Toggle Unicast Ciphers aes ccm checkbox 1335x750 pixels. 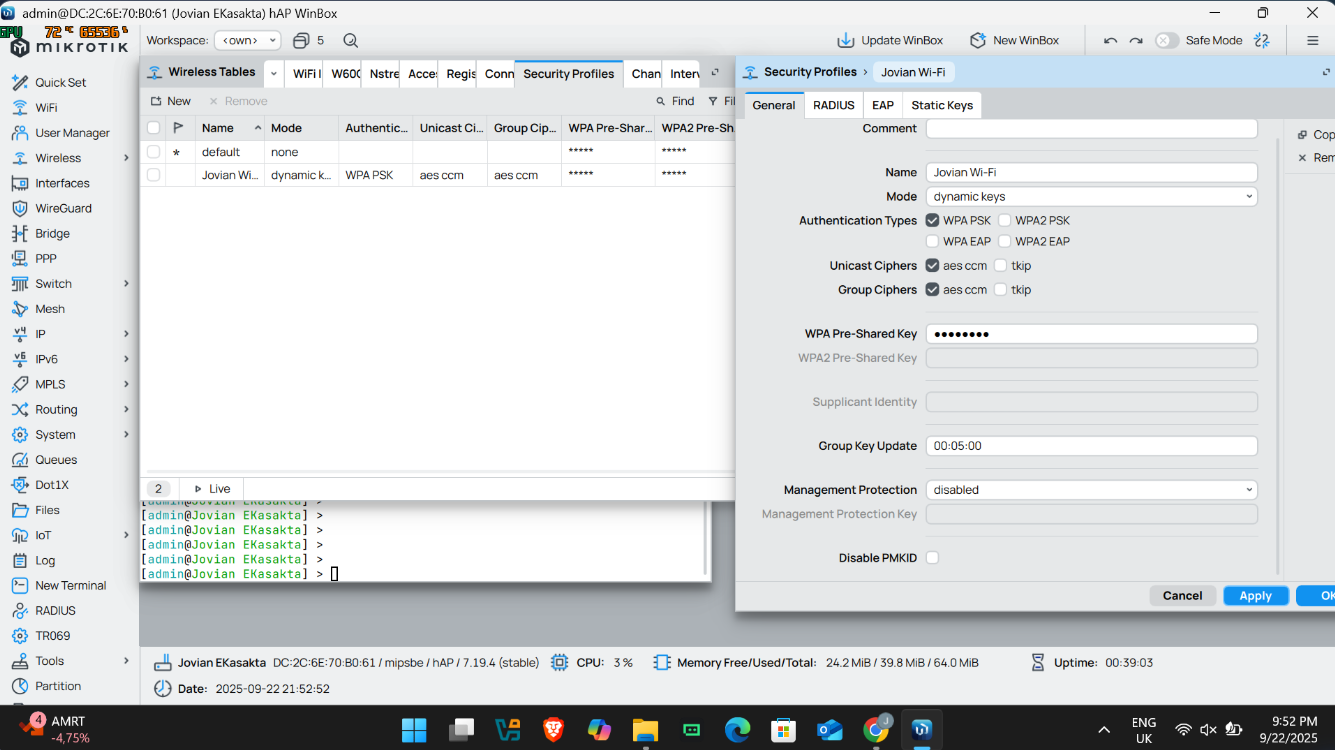(x=932, y=265)
